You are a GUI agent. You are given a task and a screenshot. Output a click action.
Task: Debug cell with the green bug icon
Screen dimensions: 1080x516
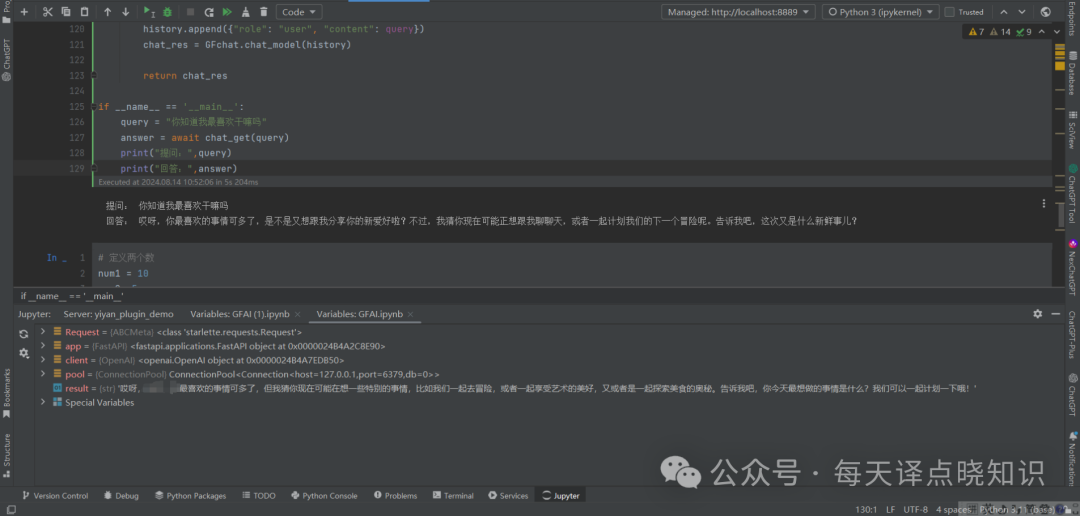click(168, 12)
